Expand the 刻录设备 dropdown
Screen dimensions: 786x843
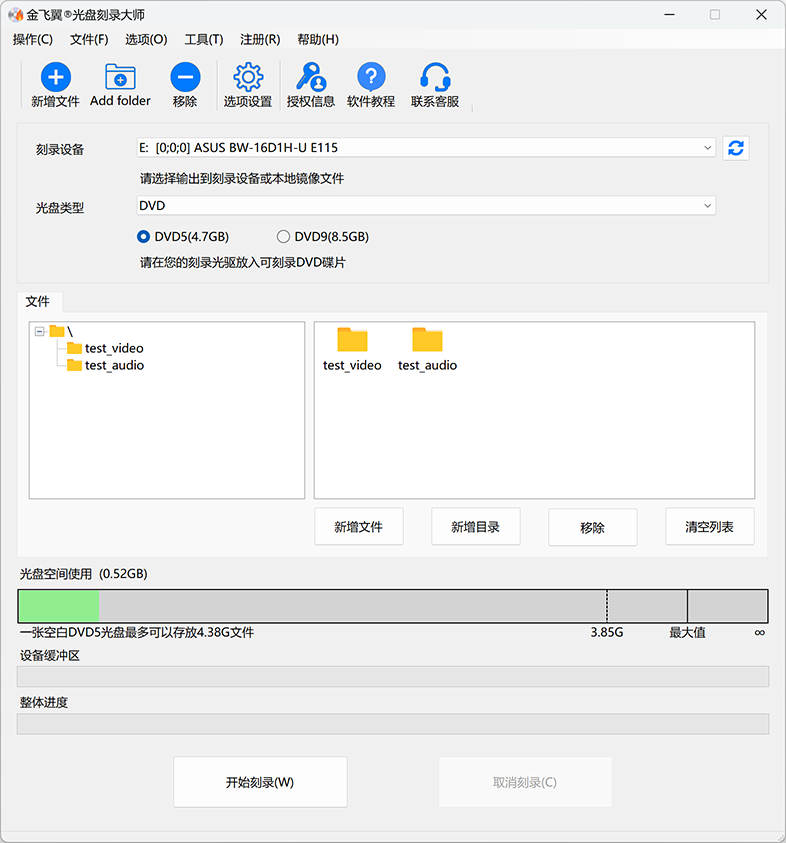(x=708, y=148)
